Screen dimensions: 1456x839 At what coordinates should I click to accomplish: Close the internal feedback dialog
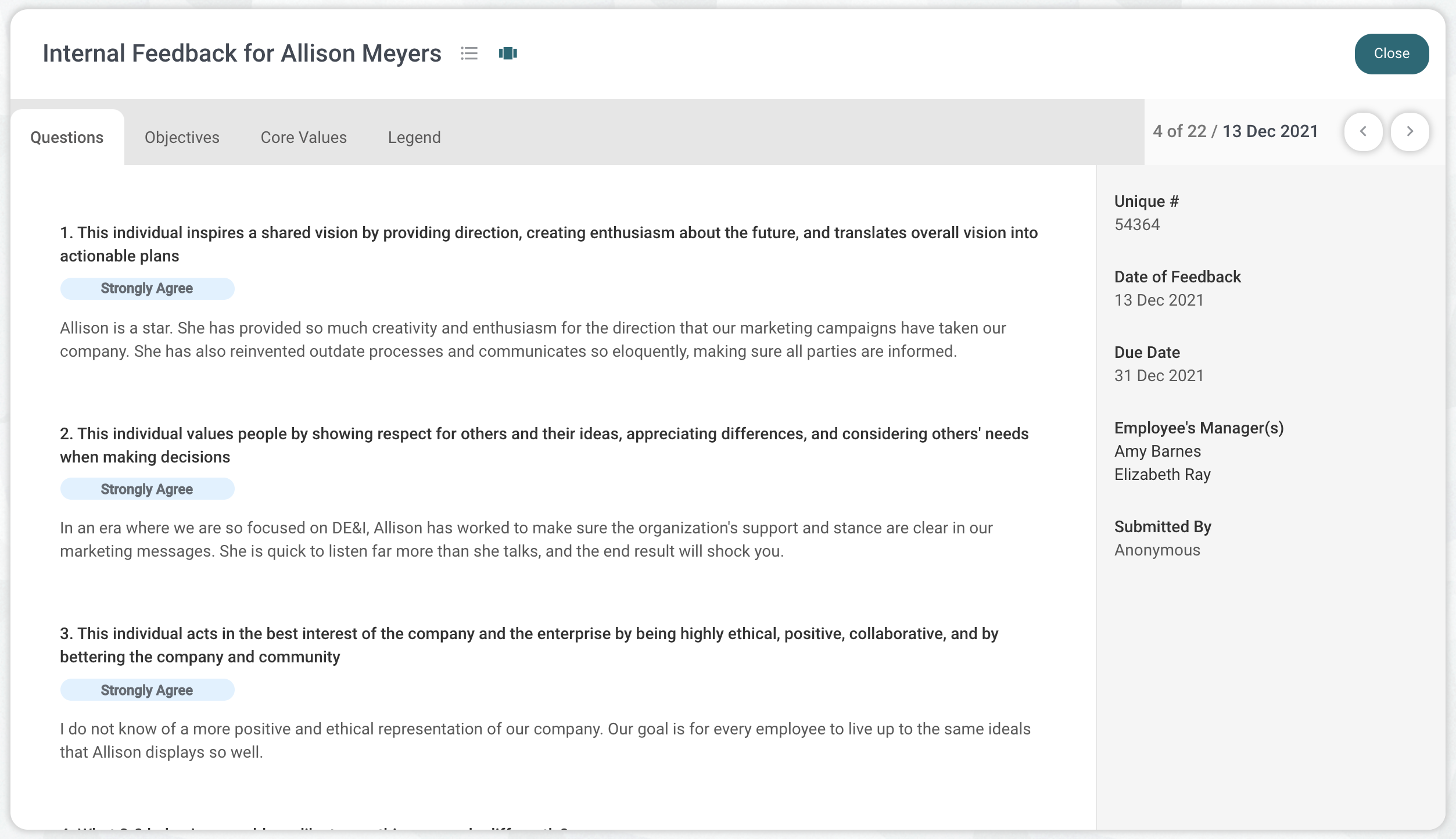1391,53
